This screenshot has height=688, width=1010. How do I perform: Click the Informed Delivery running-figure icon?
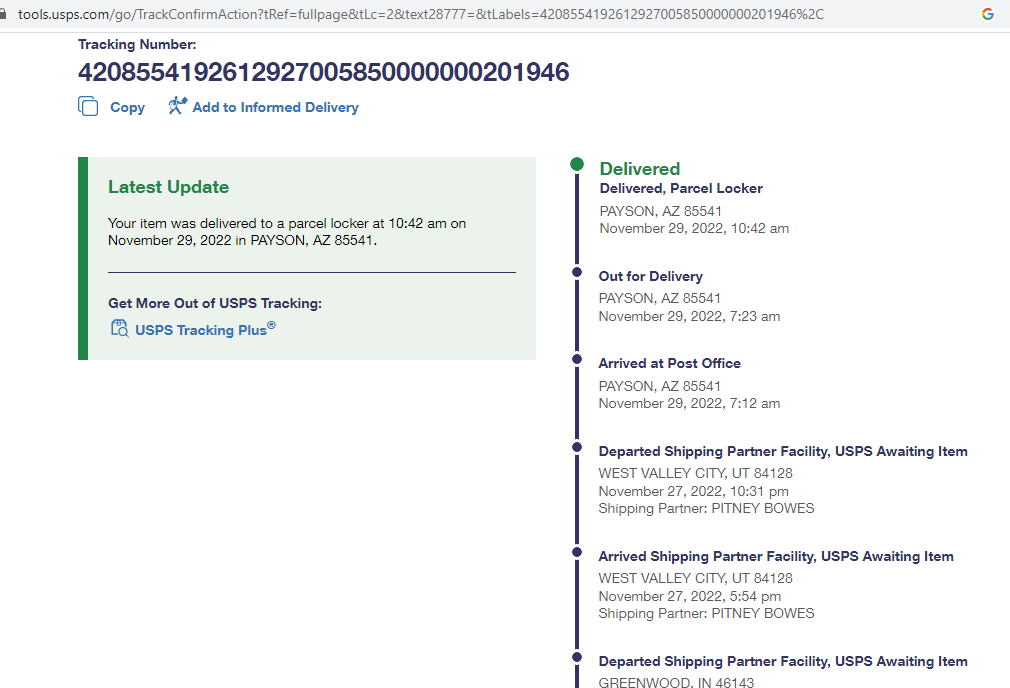pos(178,106)
